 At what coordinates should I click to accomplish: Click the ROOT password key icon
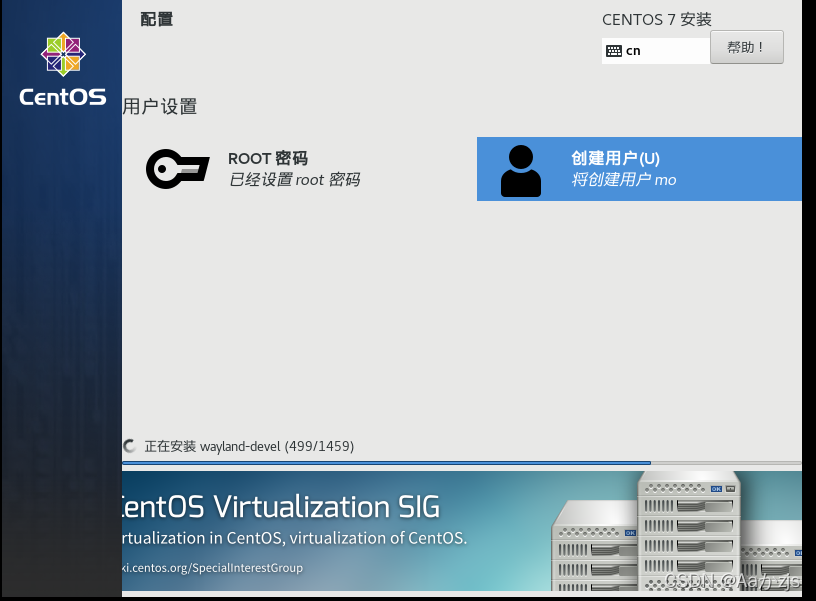[x=177, y=169]
